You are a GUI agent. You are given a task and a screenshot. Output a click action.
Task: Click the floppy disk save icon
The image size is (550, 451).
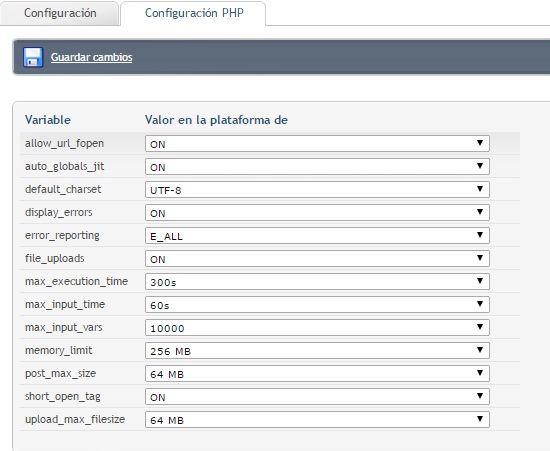click(x=33, y=57)
